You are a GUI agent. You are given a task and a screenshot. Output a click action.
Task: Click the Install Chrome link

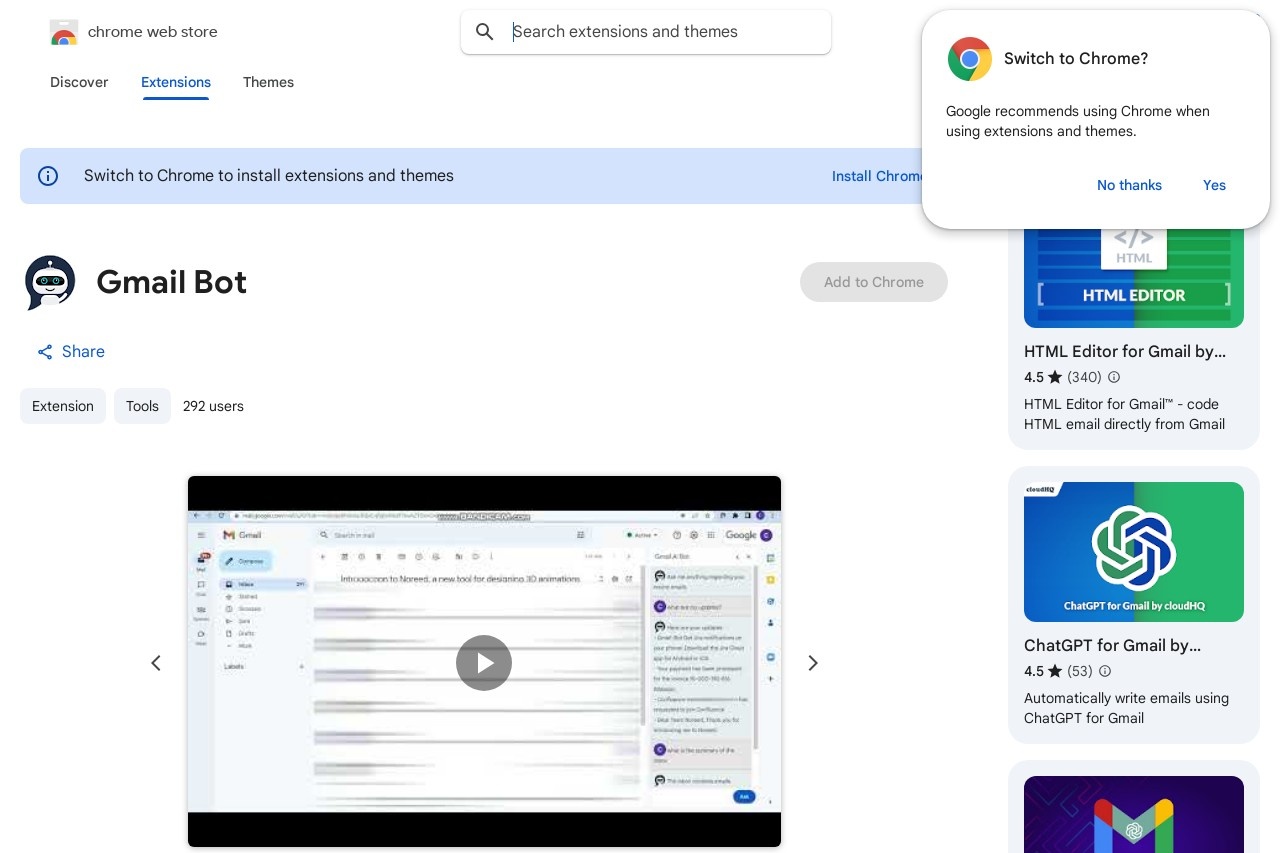(878, 176)
